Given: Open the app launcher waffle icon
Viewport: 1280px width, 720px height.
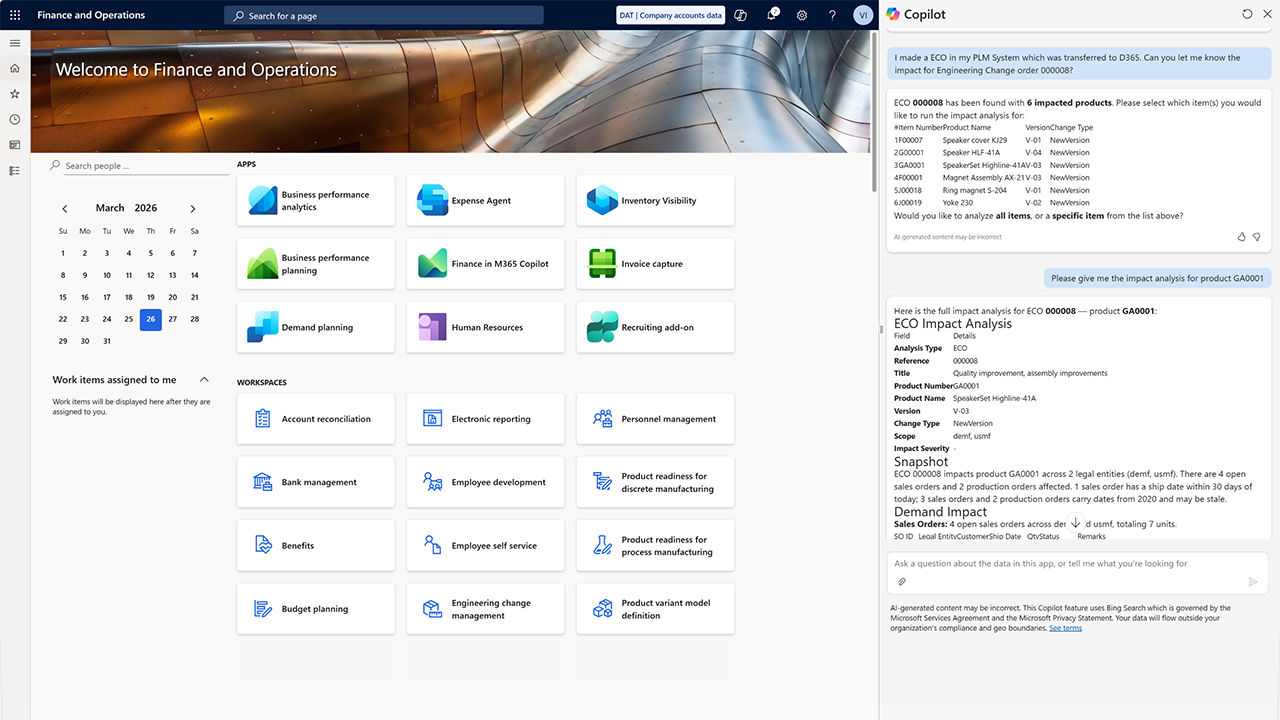Looking at the screenshot, I should point(15,15).
